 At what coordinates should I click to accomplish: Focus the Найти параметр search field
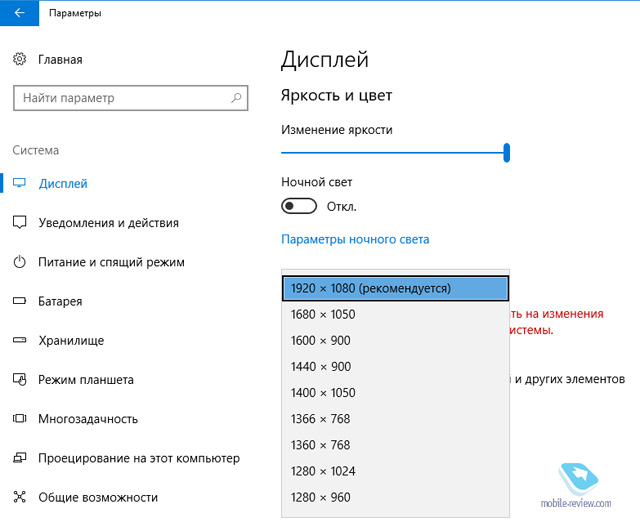(131, 98)
